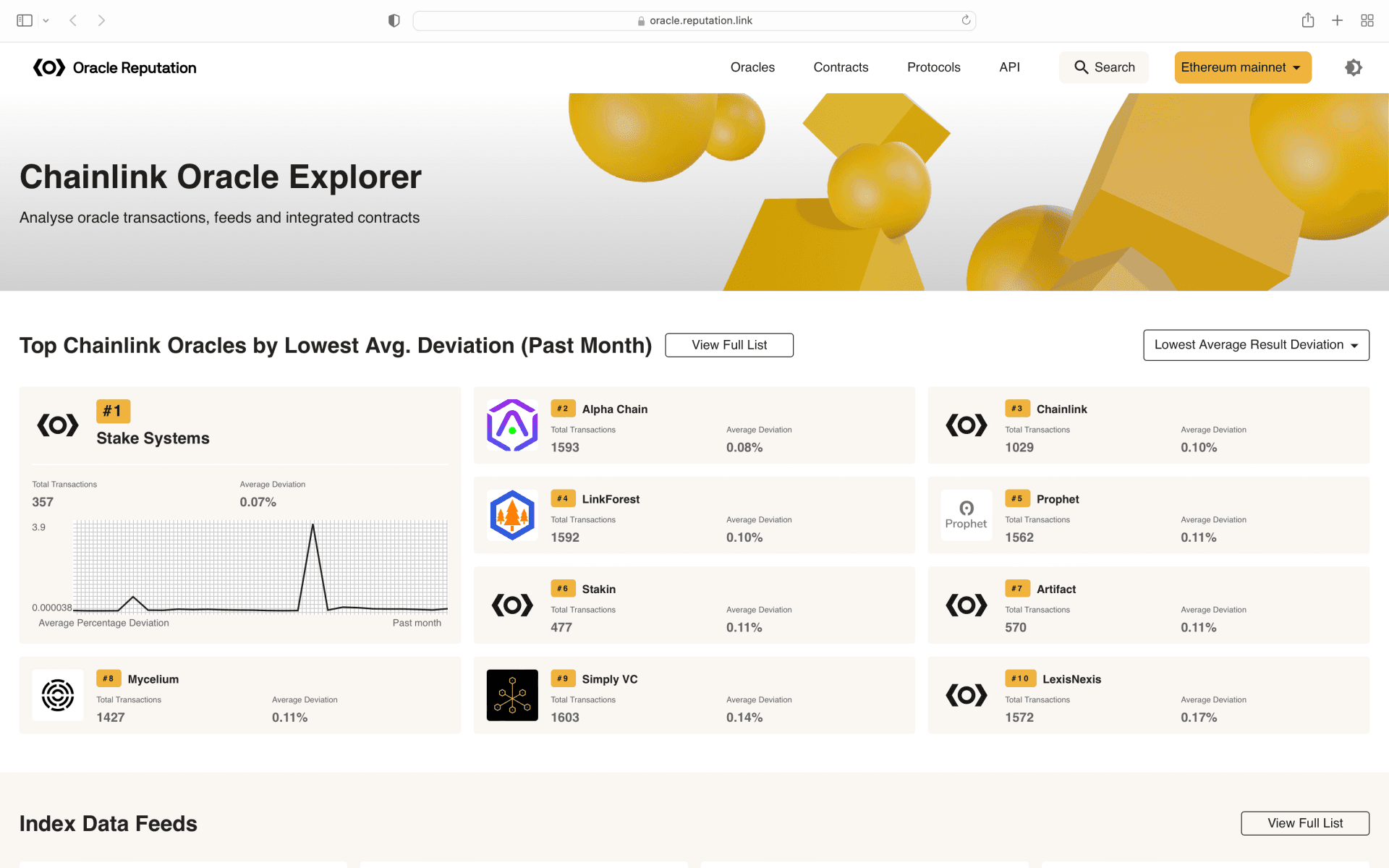The image size is (1389, 868).
Task: Go back with browser back arrow
Action: [73, 20]
